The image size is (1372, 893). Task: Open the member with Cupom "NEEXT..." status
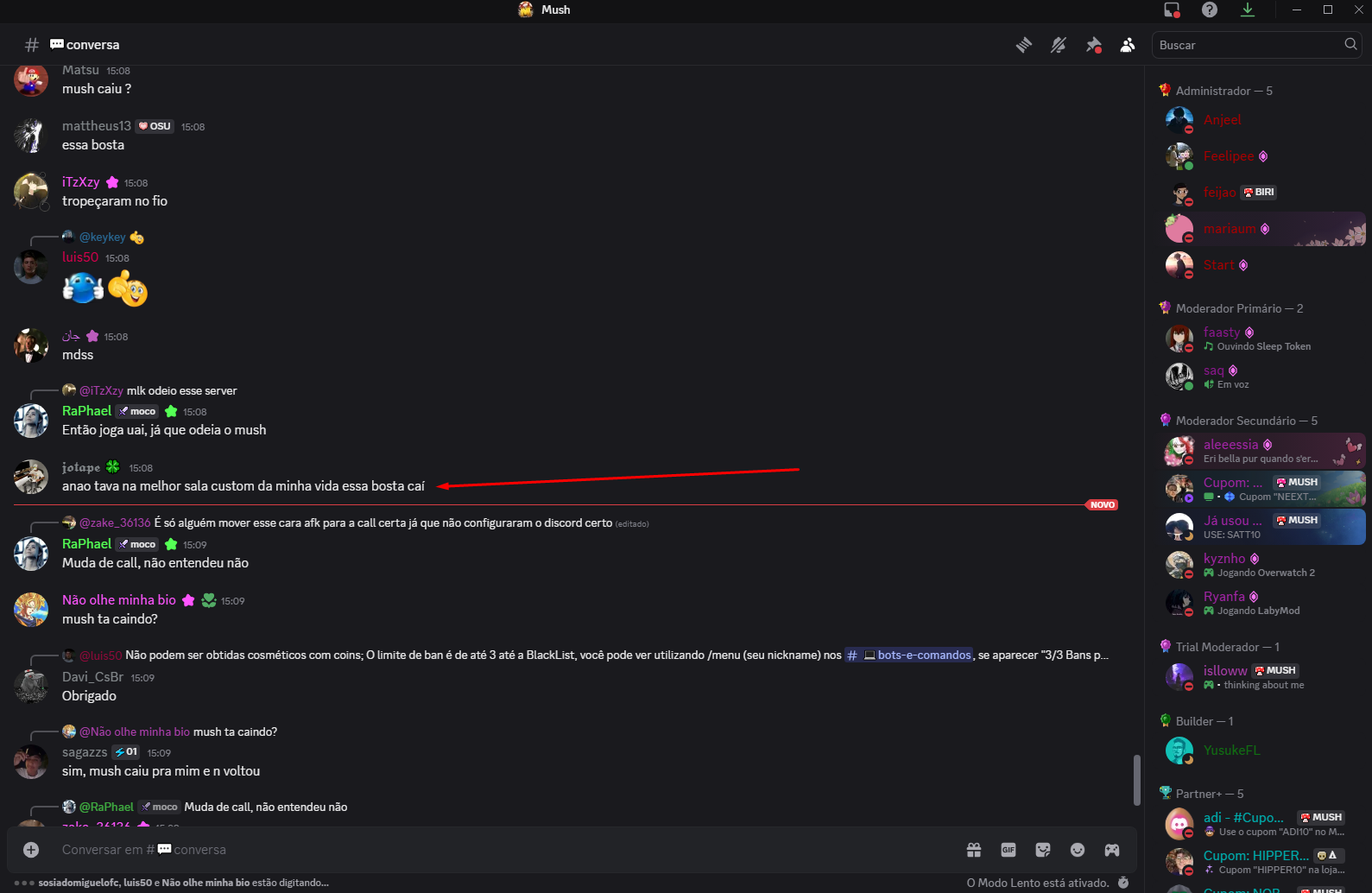pyautogui.click(x=1264, y=489)
